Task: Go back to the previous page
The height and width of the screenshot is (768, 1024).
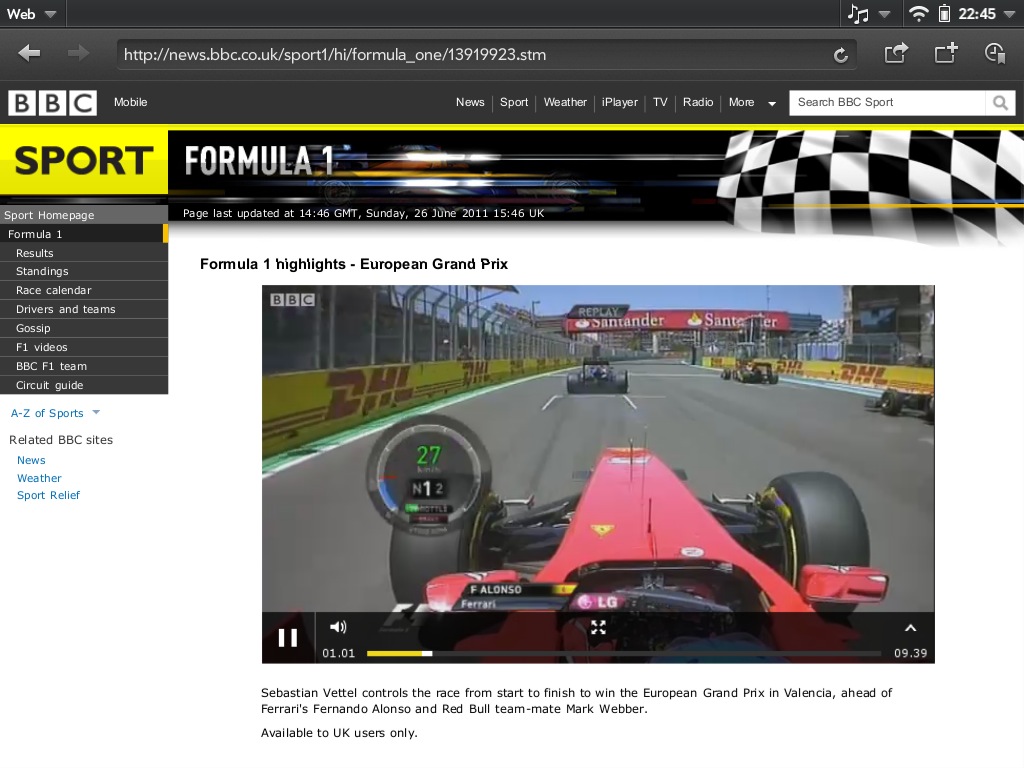Action: click(x=29, y=54)
